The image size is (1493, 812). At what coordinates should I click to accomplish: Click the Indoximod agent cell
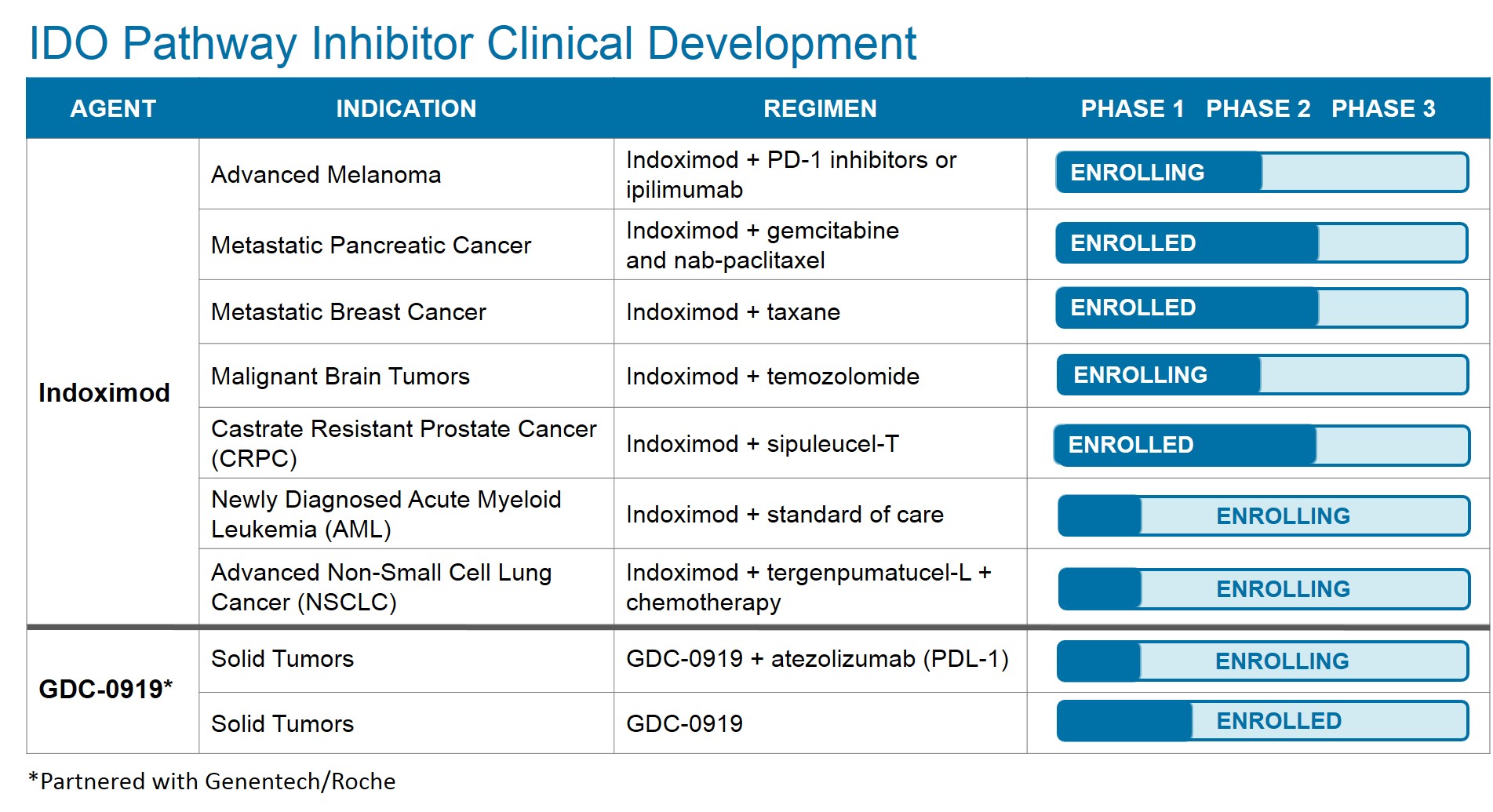point(104,392)
